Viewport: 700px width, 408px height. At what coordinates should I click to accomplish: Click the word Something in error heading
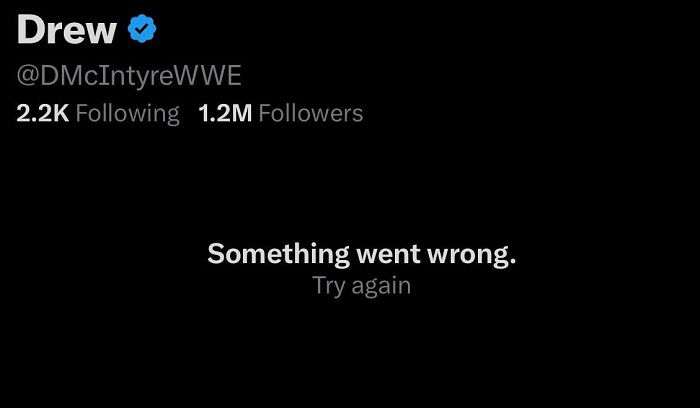click(x=279, y=254)
